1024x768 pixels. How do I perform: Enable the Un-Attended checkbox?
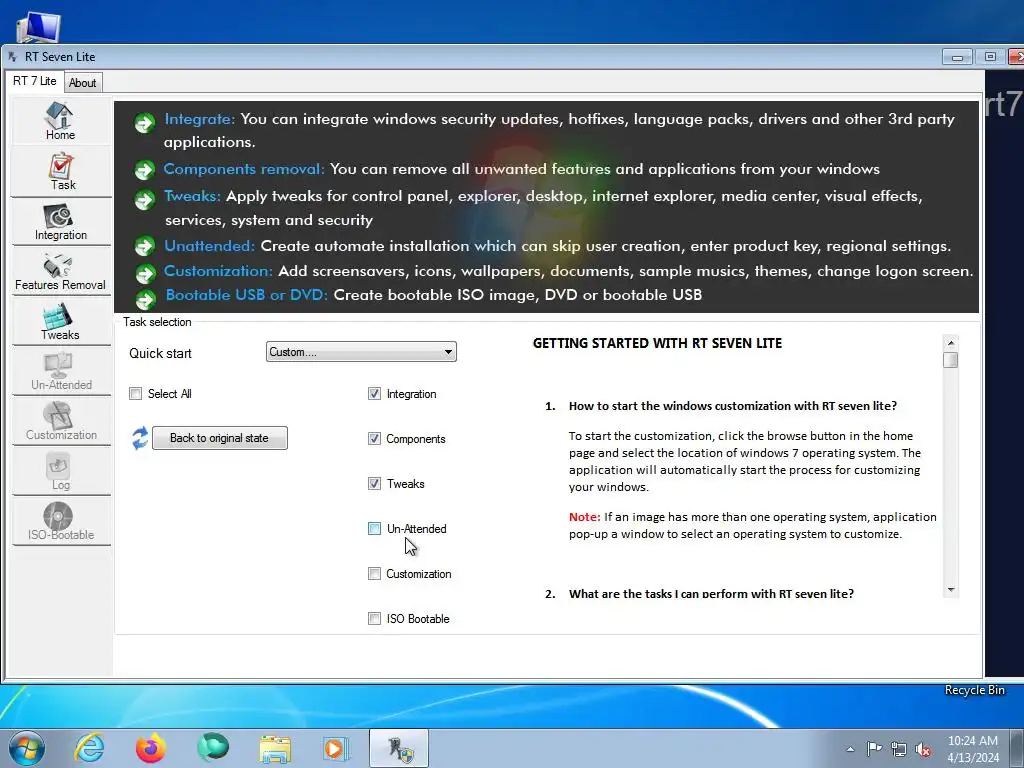374,529
